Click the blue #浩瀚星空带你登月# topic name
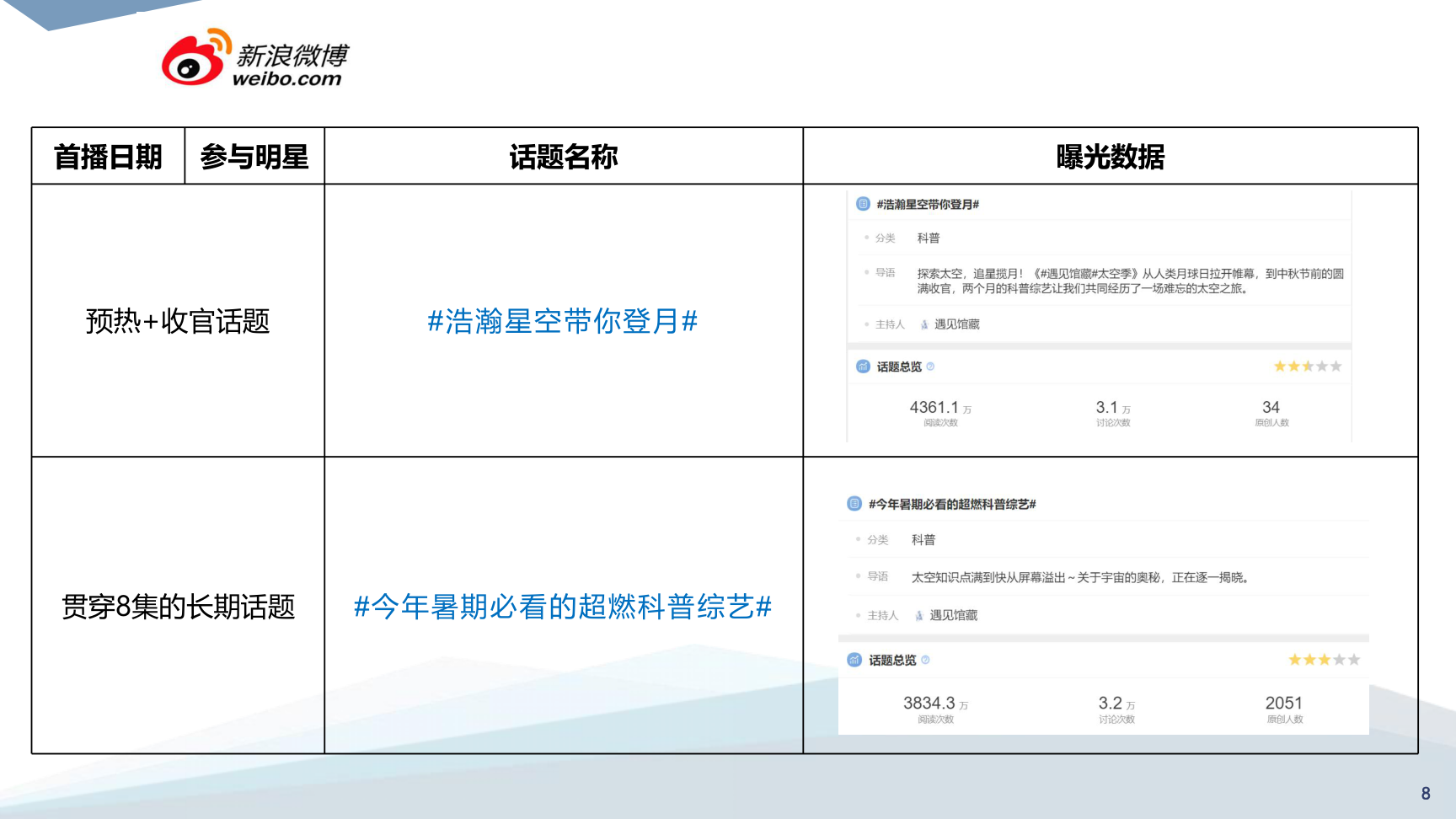The width and height of the screenshot is (1456, 819). point(563,321)
